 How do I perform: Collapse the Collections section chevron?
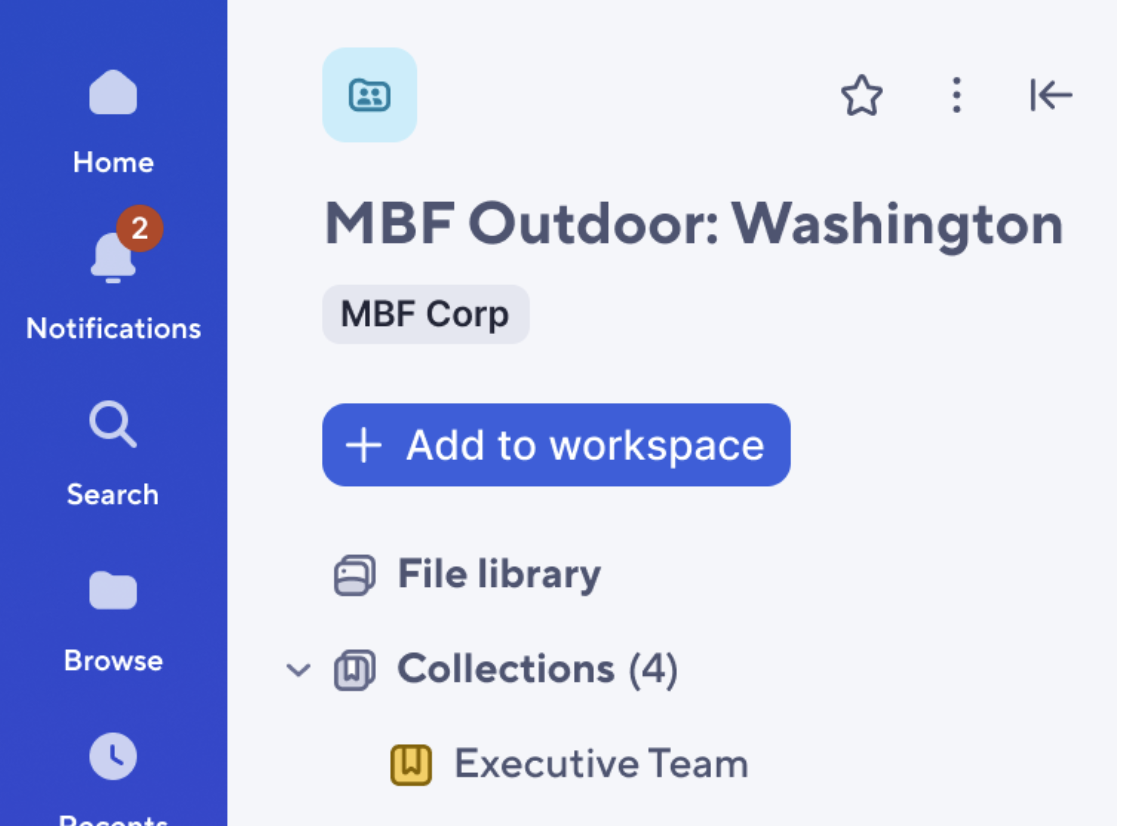[298, 670]
